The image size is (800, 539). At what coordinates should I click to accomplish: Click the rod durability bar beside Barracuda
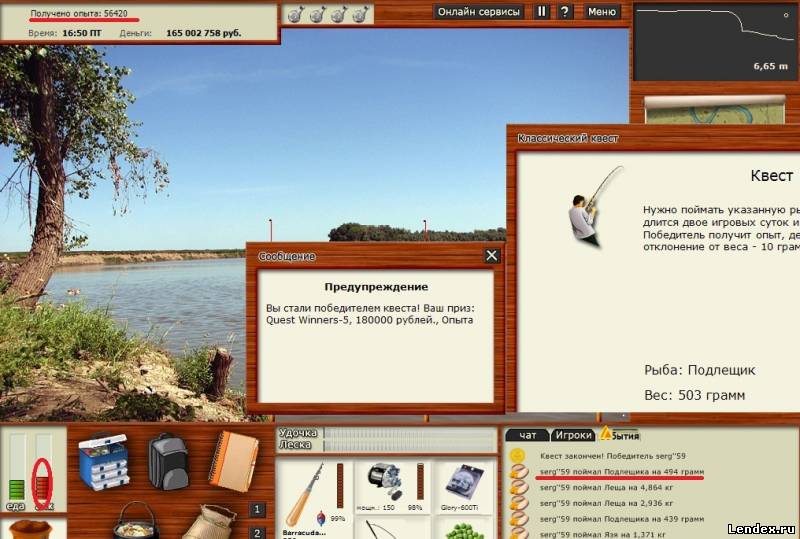pyautogui.click(x=340, y=486)
